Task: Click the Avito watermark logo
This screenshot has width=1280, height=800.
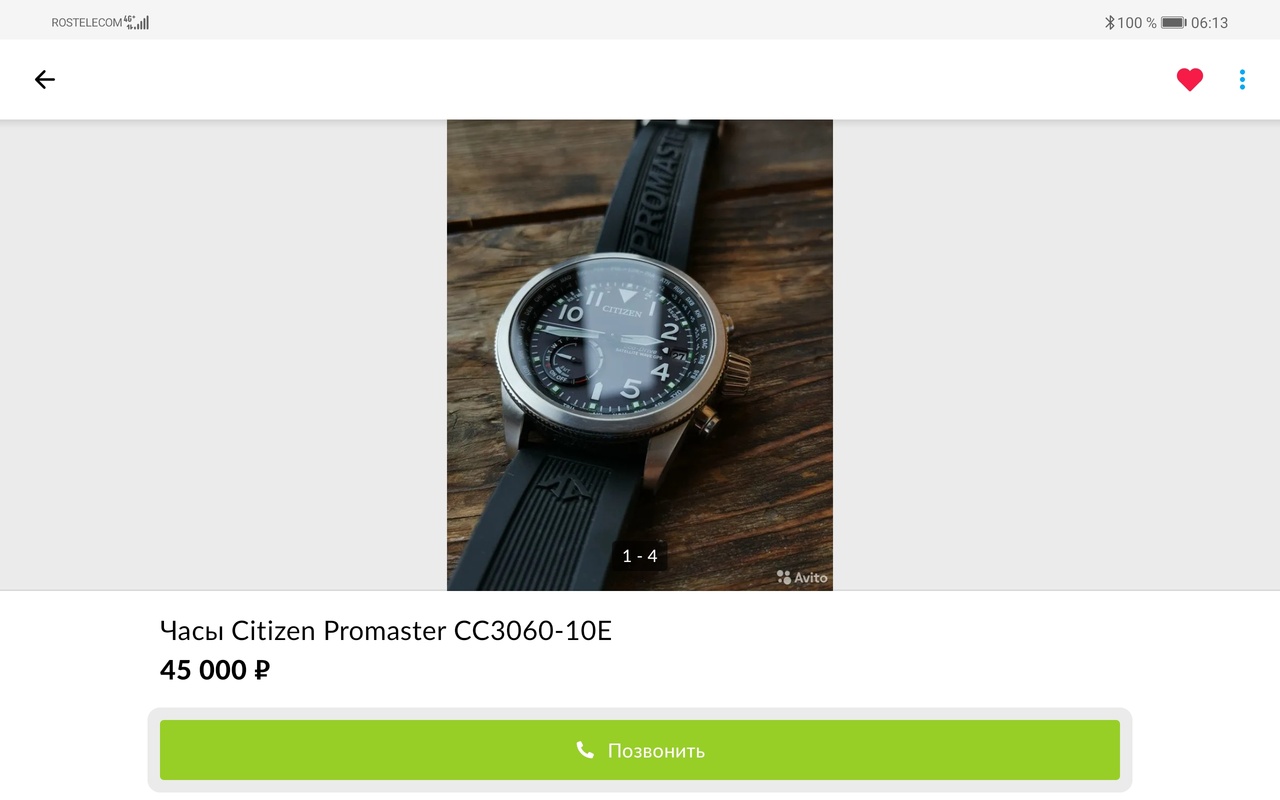Action: click(802, 577)
